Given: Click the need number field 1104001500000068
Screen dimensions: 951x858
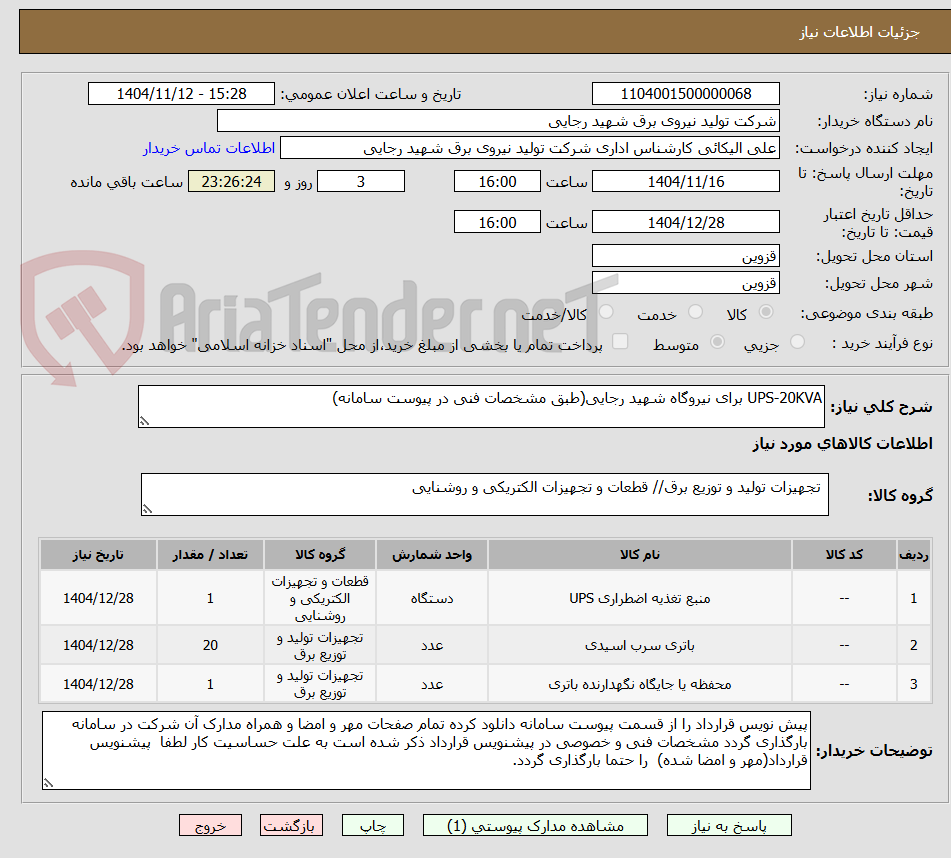Looking at the screenshot, I should pos(685,94).
